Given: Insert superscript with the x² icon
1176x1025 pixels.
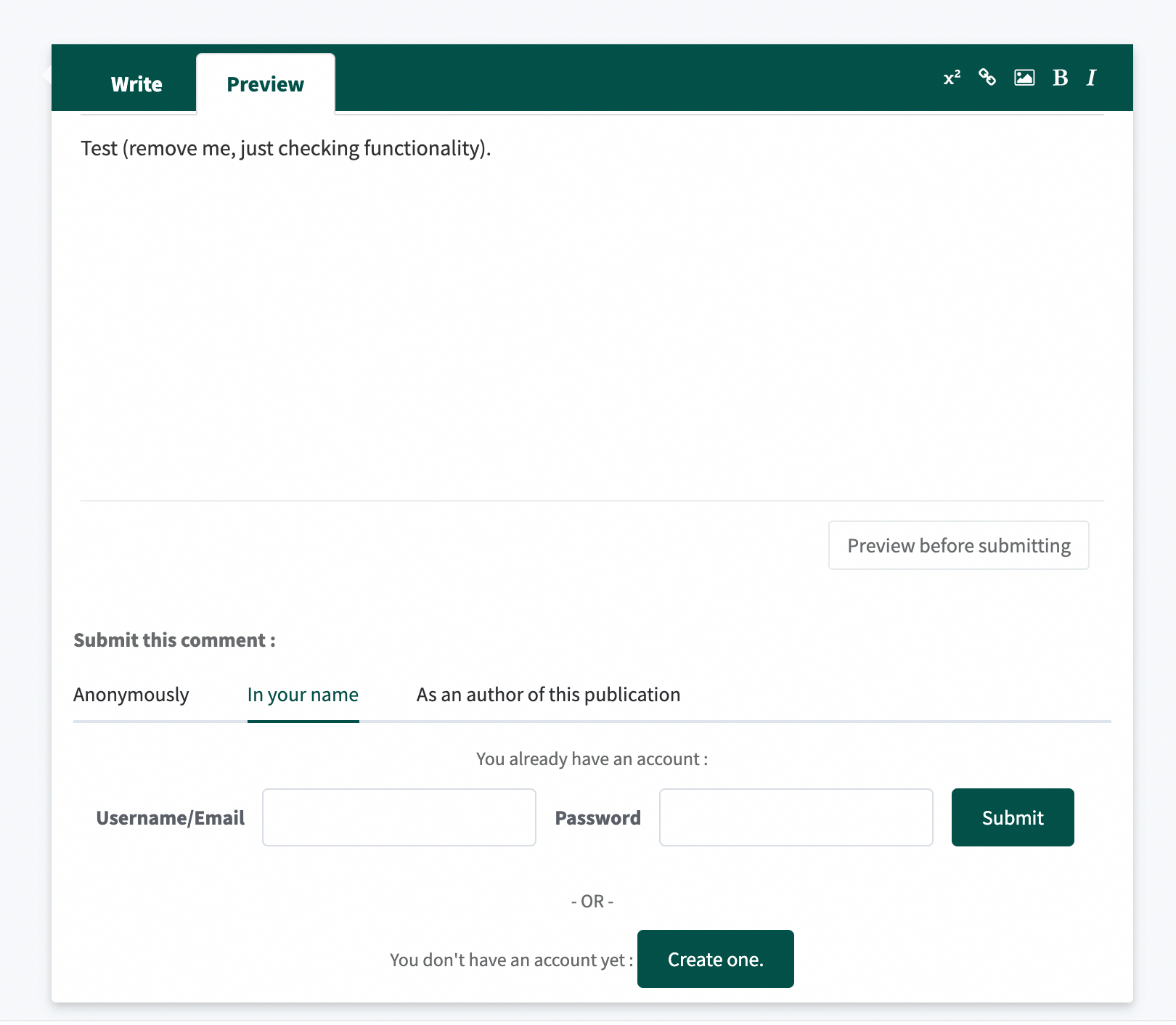Looking at the screenshot, I should [x=952, y=78].
